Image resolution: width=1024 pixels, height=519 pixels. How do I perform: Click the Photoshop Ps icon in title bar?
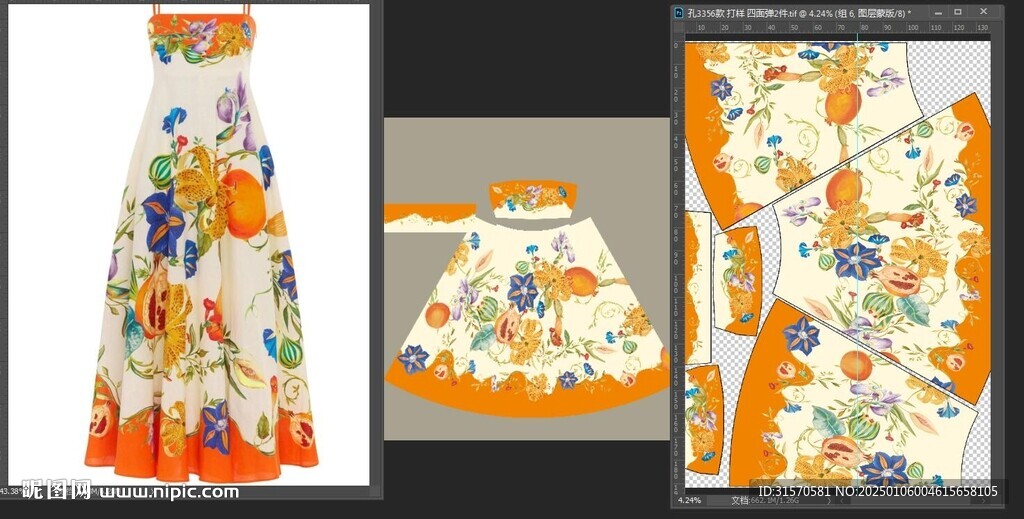coord(679,12)
